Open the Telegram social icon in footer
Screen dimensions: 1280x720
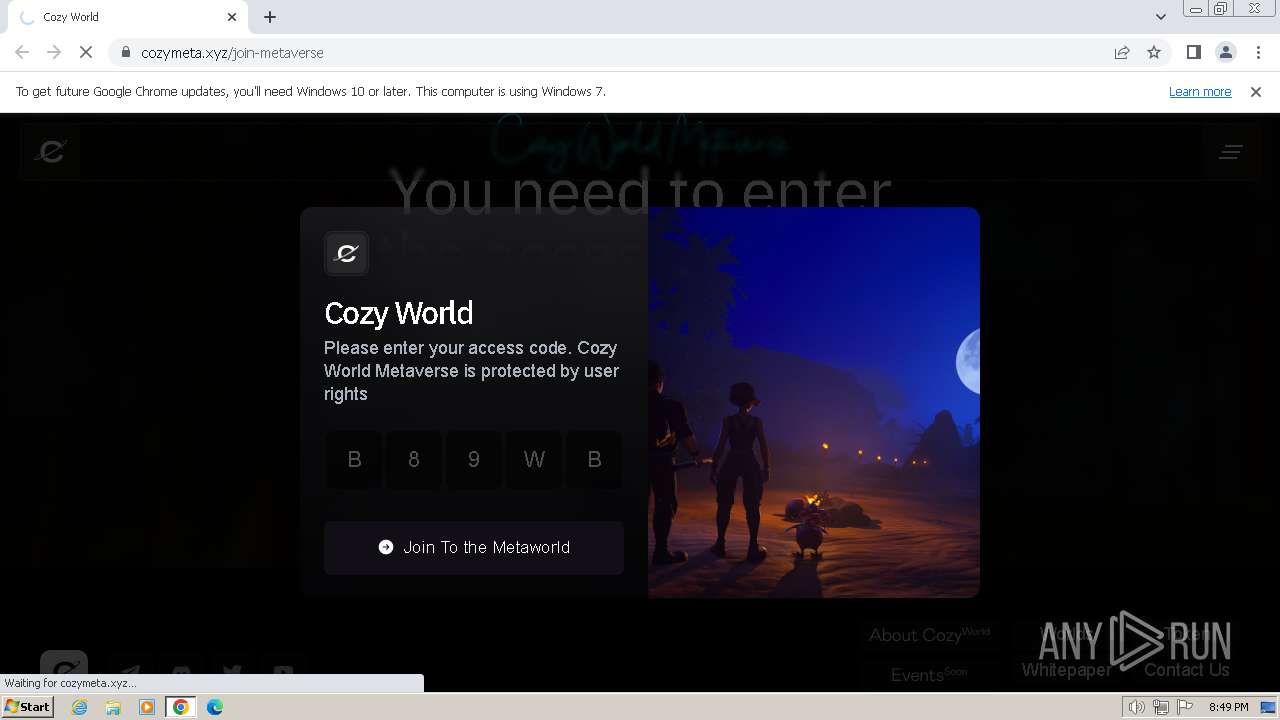[x=129, y=673]
